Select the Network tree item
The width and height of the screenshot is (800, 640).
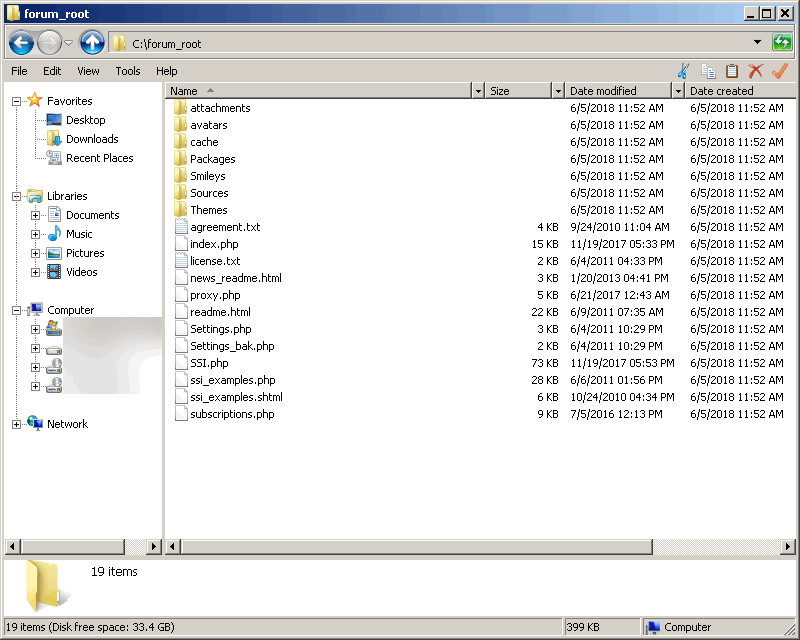[67, 424]
